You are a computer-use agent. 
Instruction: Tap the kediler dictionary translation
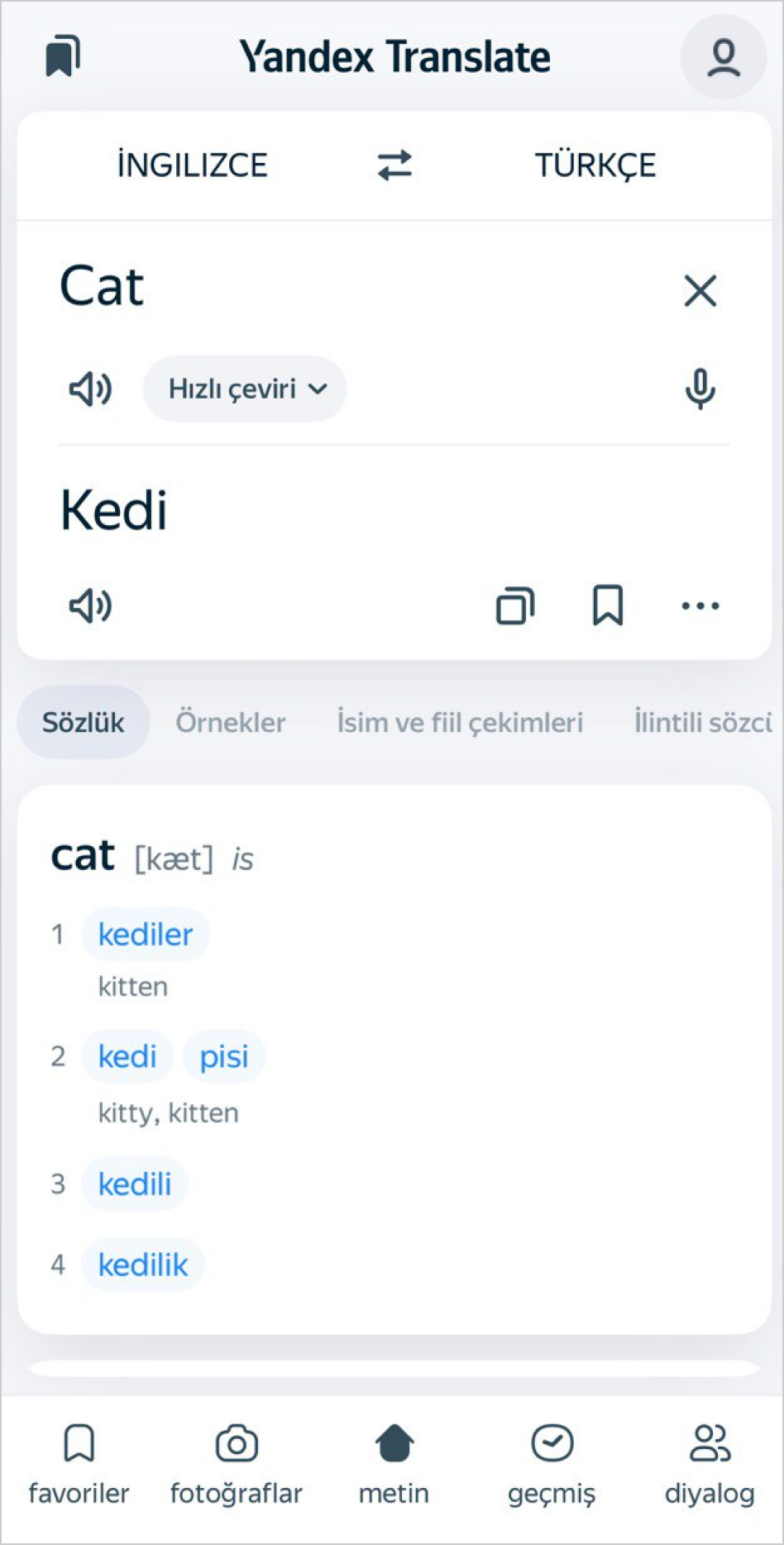click(x=146, y=935)
